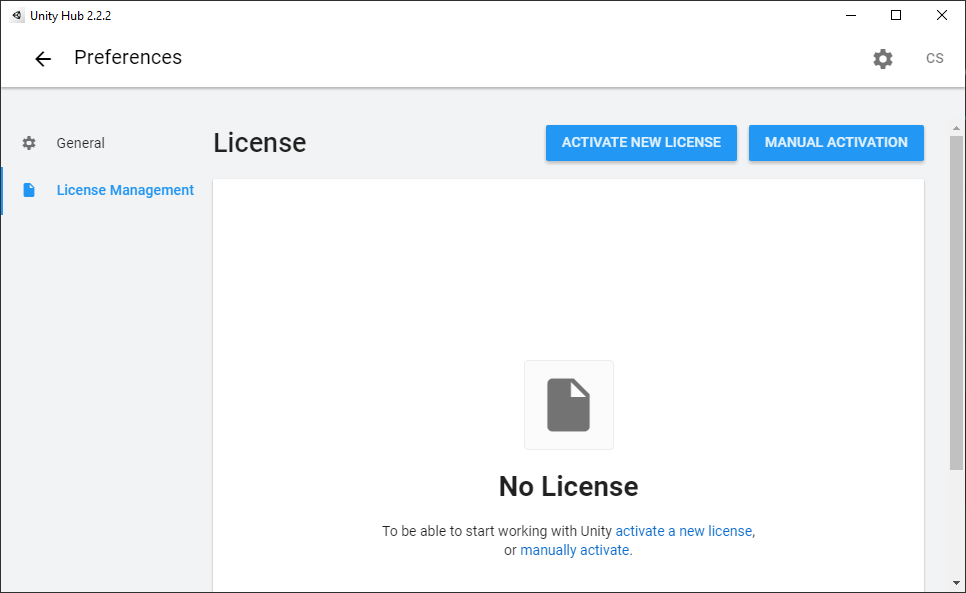Viewport: 966px width, 593px height.
Task: Open settings via the top-right gear icon
Action: coord(883,59)
